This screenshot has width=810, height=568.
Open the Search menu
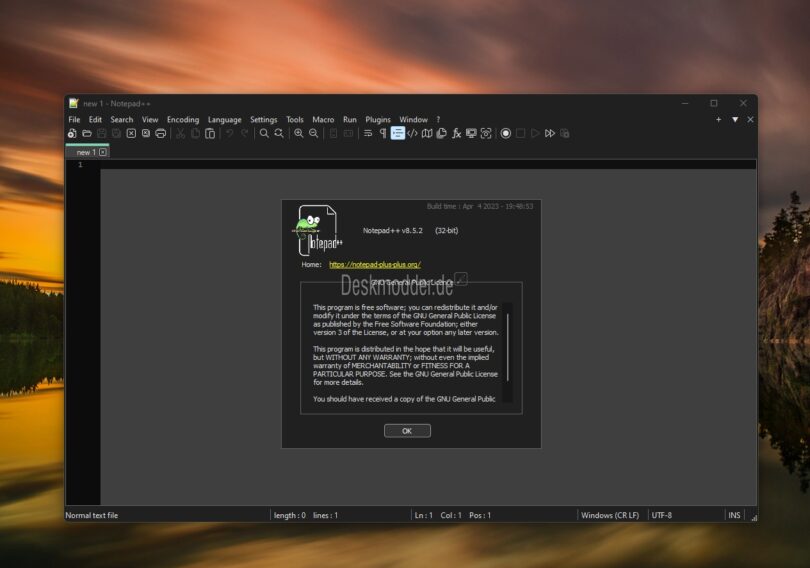[121, 119]
